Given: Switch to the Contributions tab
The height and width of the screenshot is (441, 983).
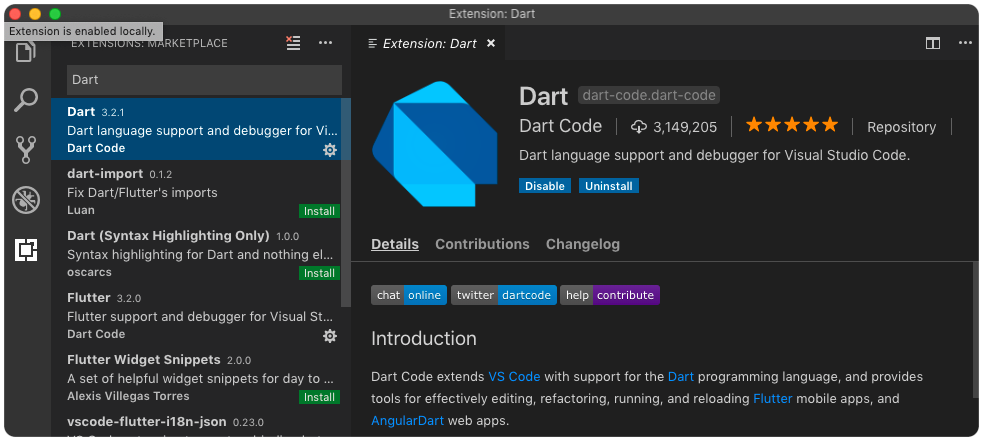Looking at the screenshot, I should tap(482, 244).
